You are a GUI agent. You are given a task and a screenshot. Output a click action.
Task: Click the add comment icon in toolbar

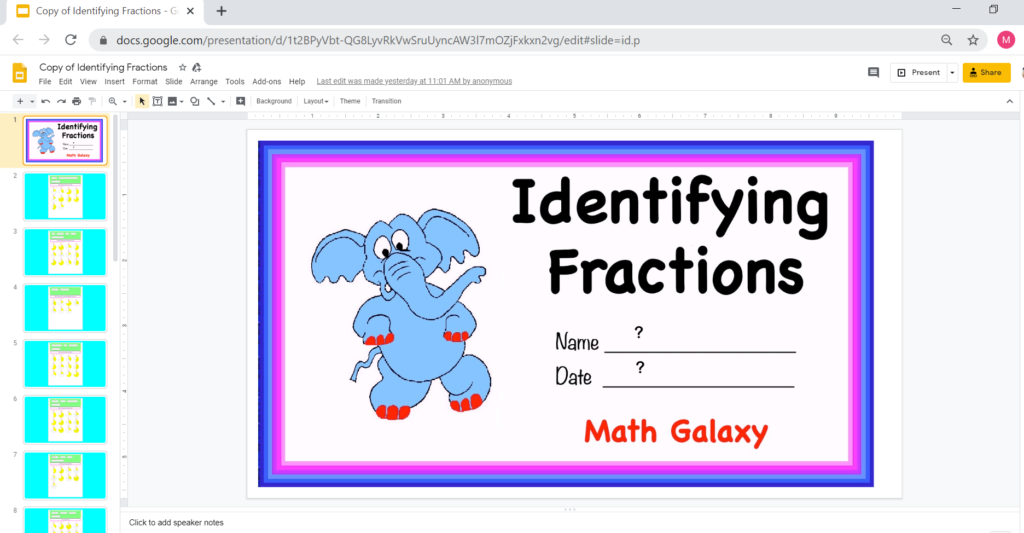tap(240, 101)
